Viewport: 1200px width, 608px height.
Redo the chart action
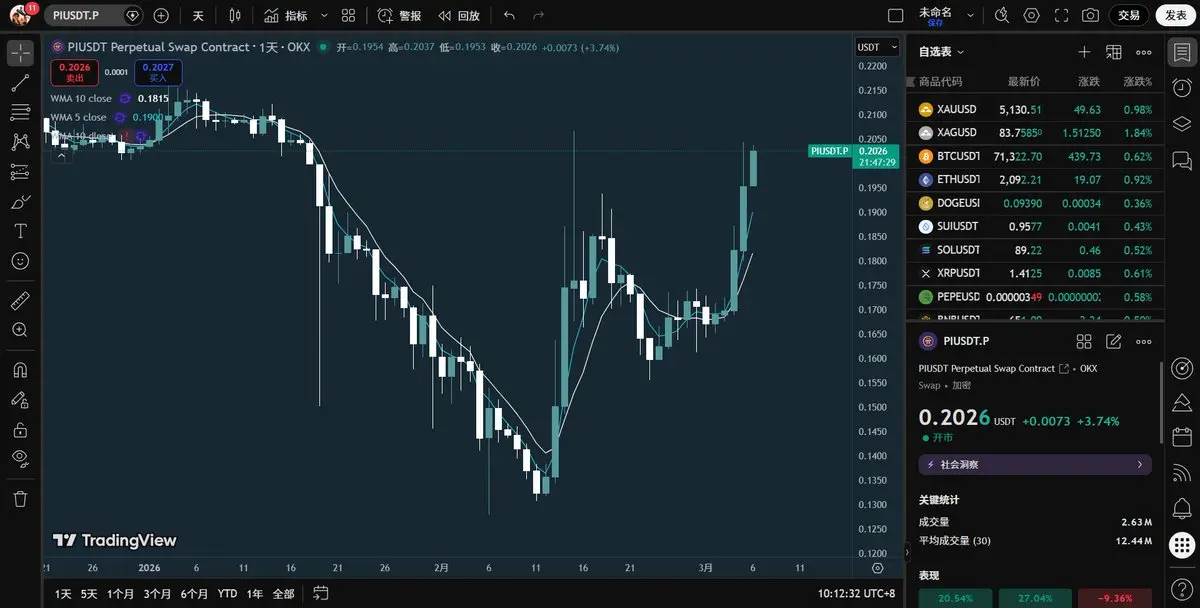pos(540,15)
